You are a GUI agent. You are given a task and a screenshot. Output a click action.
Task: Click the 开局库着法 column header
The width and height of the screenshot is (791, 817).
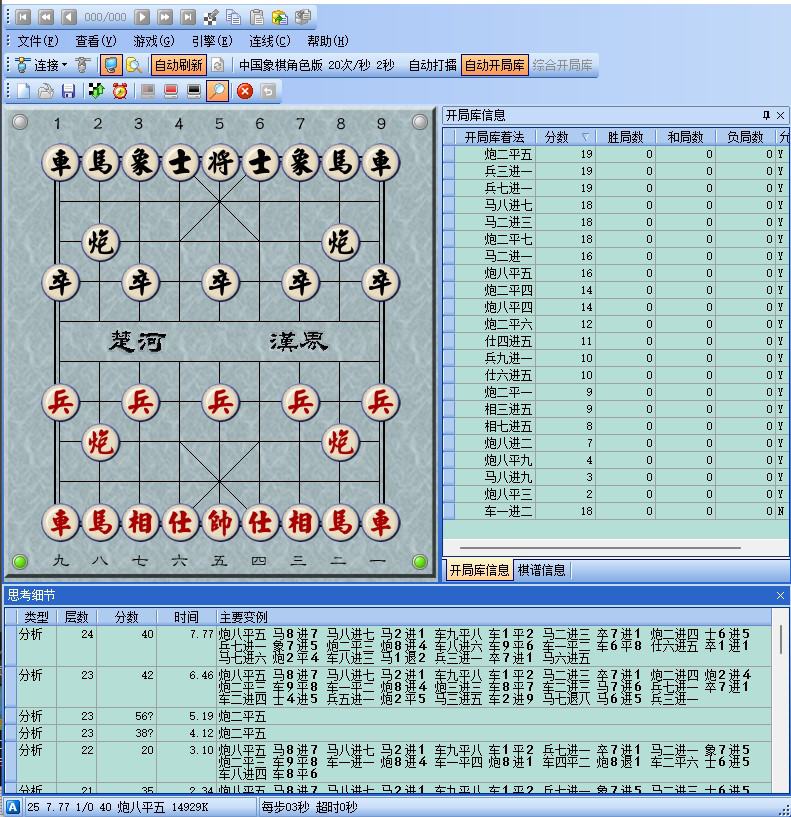494,137
